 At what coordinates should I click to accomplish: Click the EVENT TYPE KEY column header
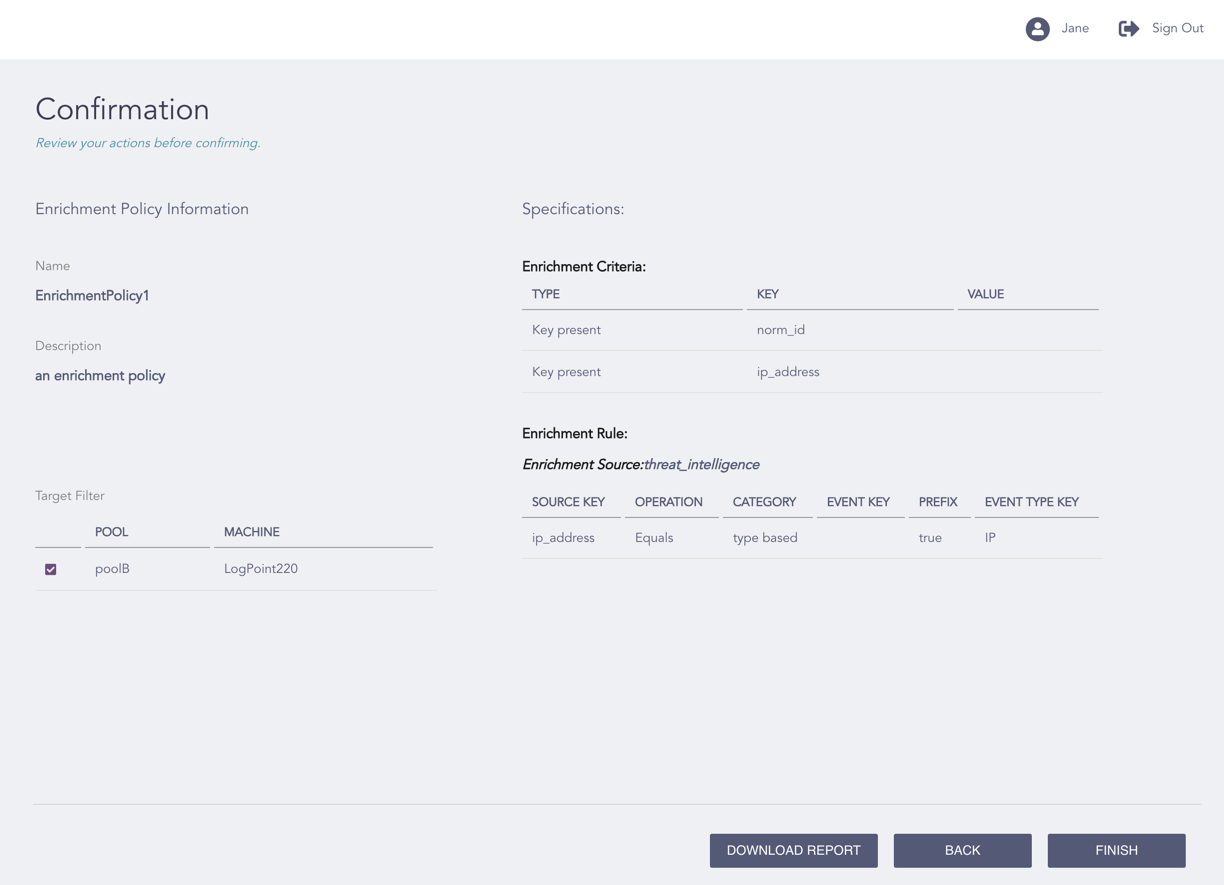pos(1031,502)
